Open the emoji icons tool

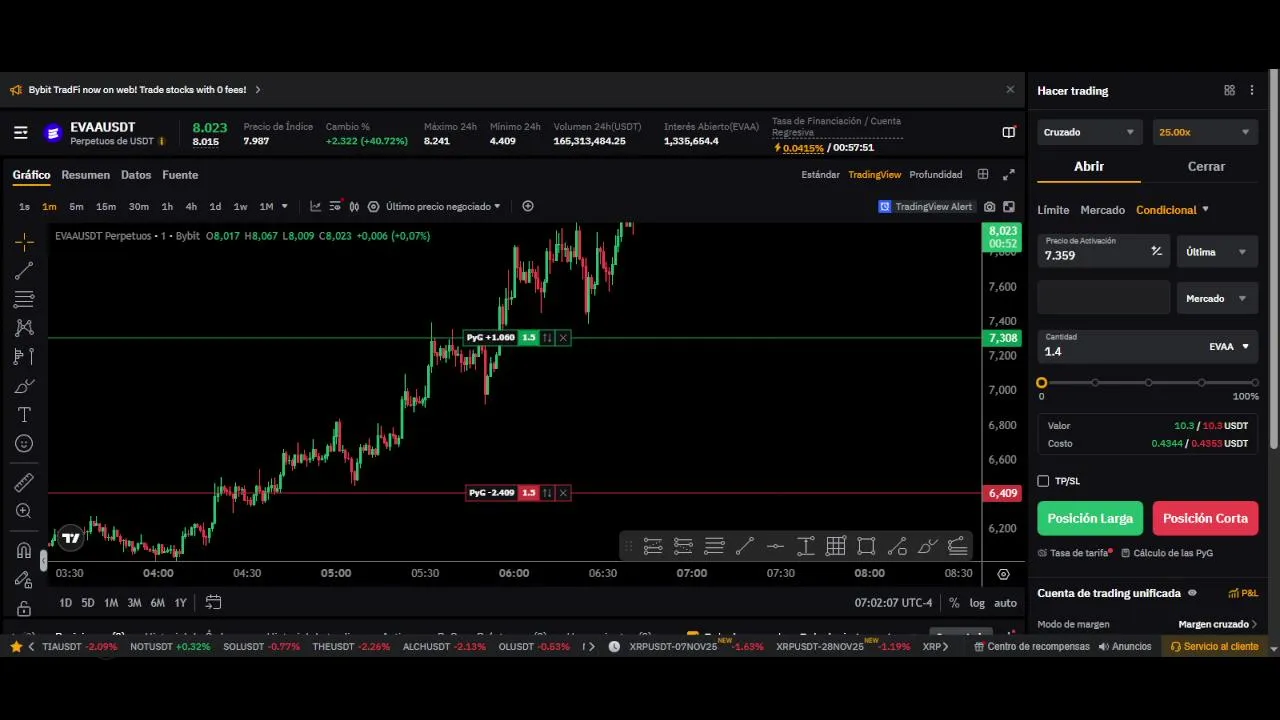(24, 443)
